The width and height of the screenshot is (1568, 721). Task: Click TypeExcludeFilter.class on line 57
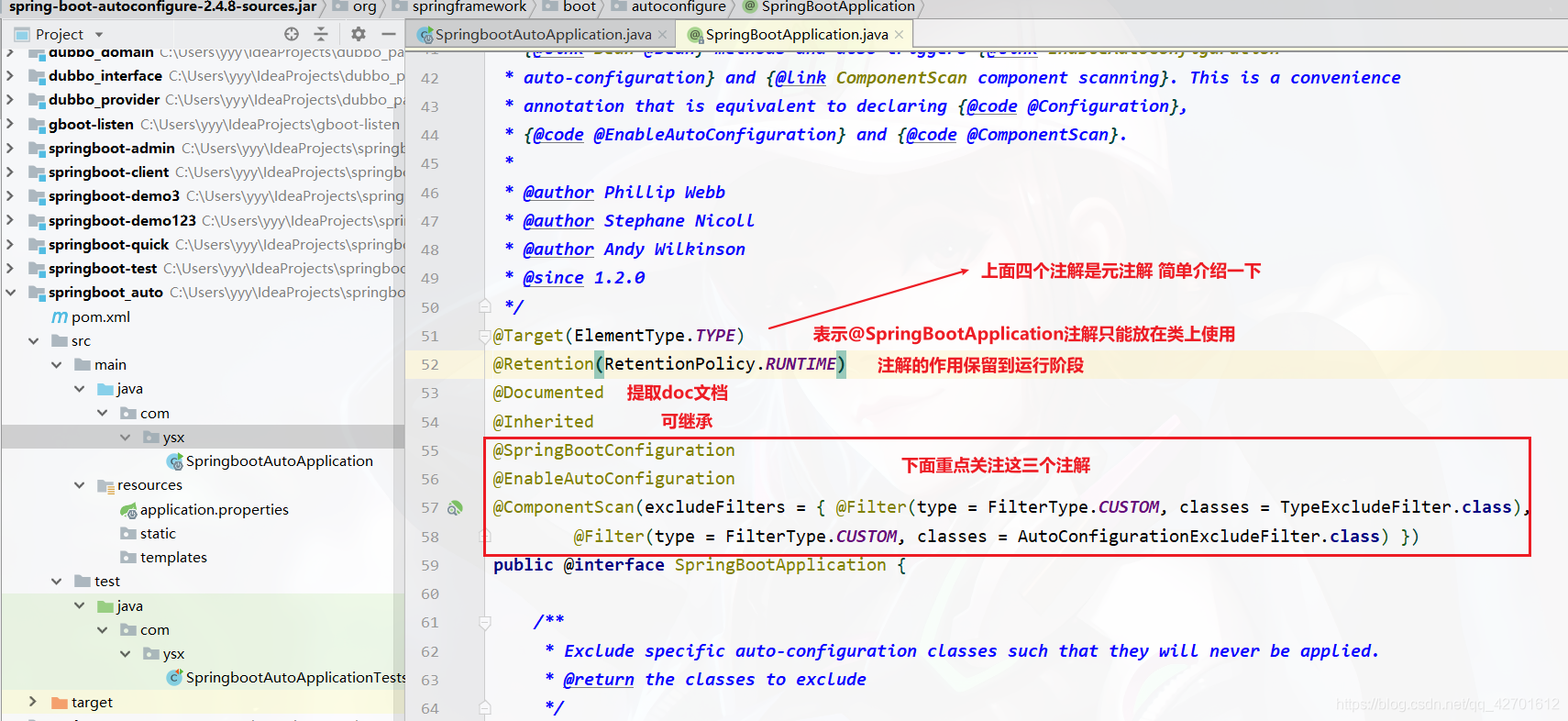[x=1396, y=507]
